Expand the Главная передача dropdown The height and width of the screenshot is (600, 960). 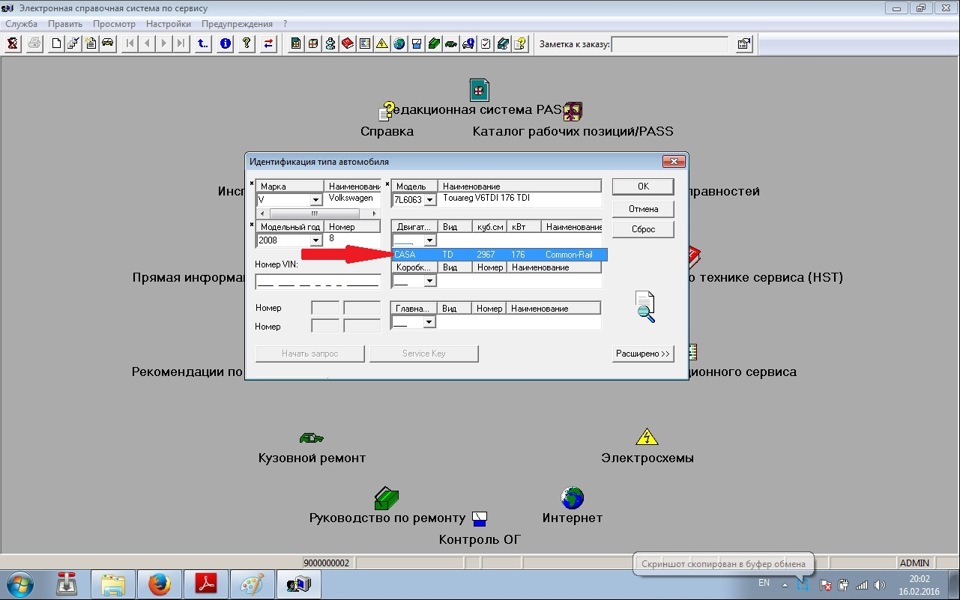click(x=429, y=321)
